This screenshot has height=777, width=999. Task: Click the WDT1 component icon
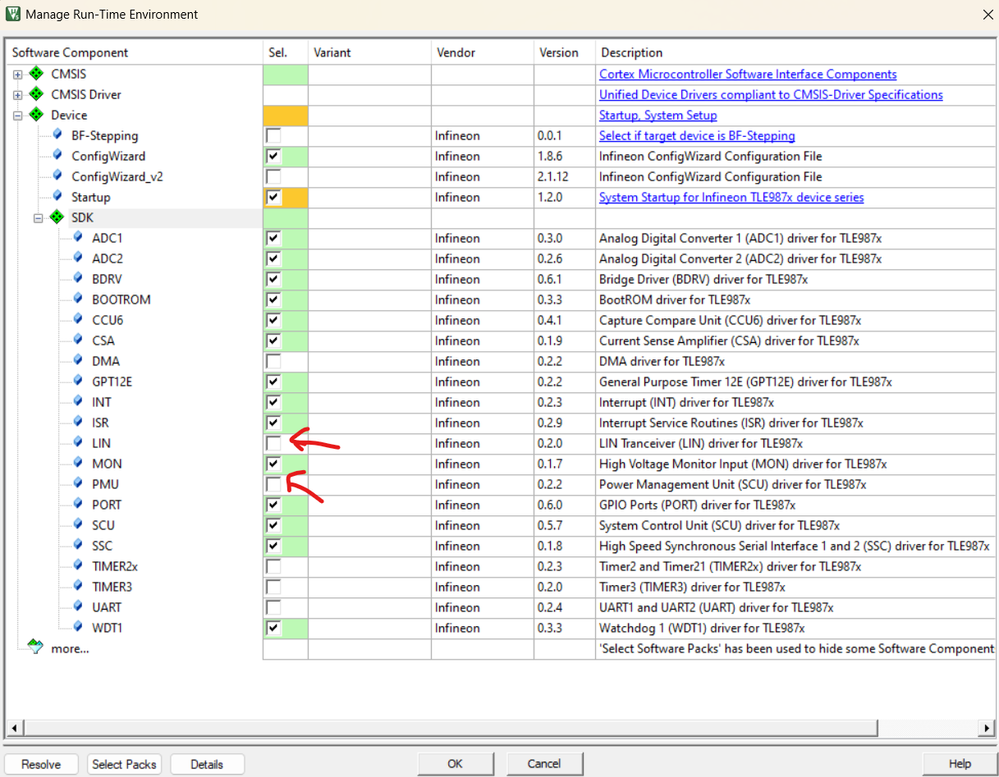coord(78,627)
